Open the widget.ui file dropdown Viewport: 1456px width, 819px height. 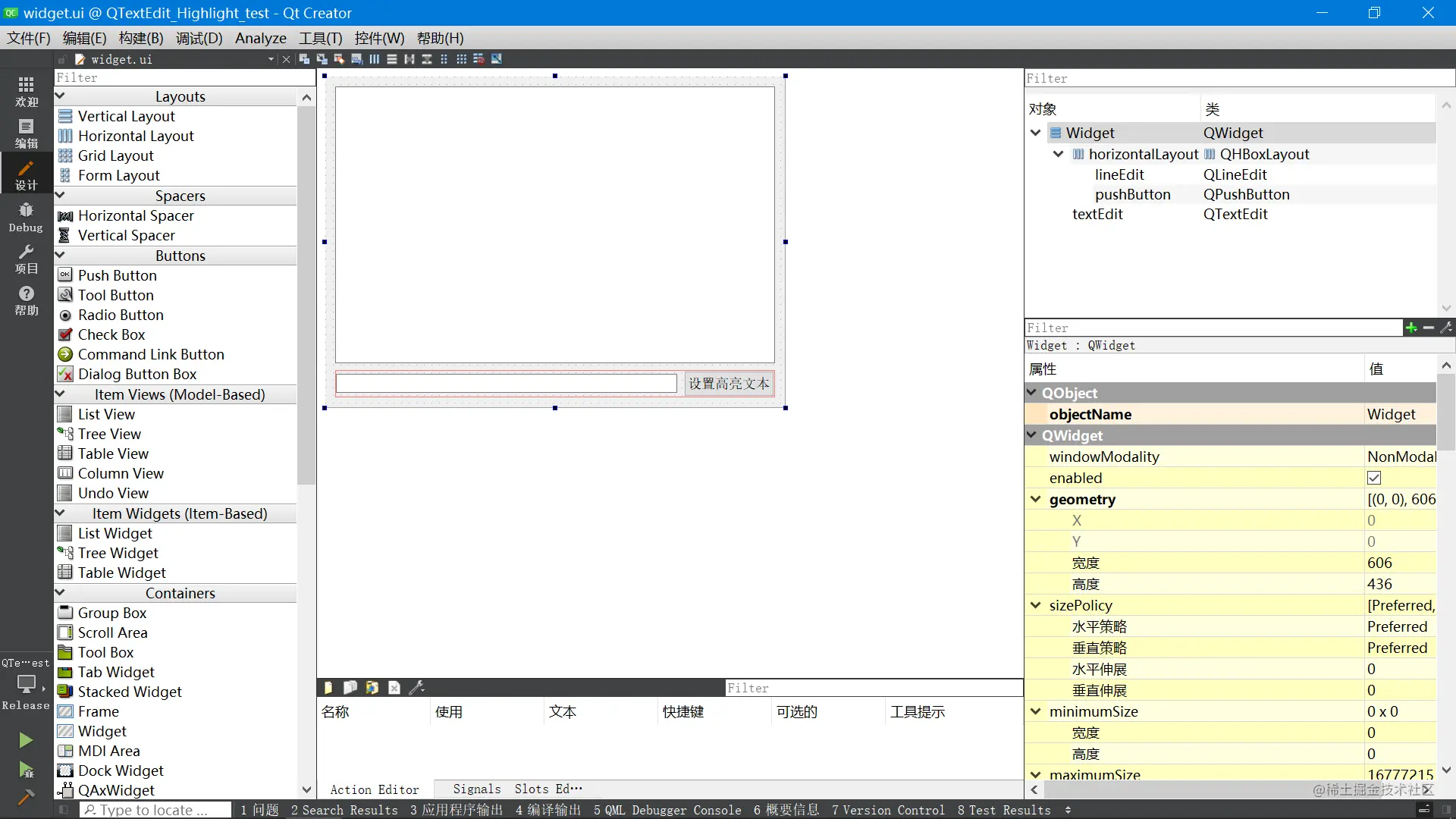click(x=271, y=59)
